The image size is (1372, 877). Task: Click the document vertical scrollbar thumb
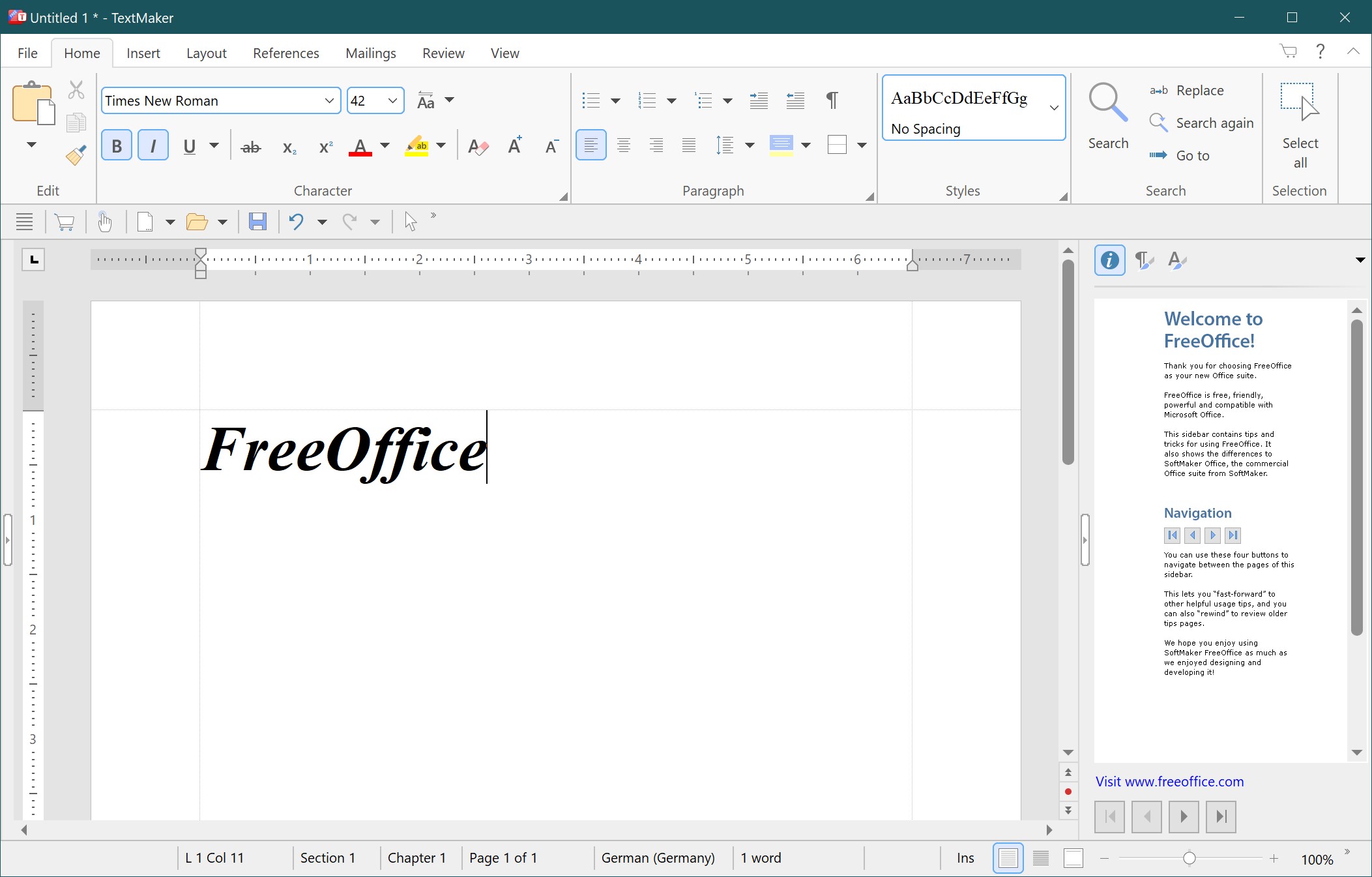(1068, 362)
